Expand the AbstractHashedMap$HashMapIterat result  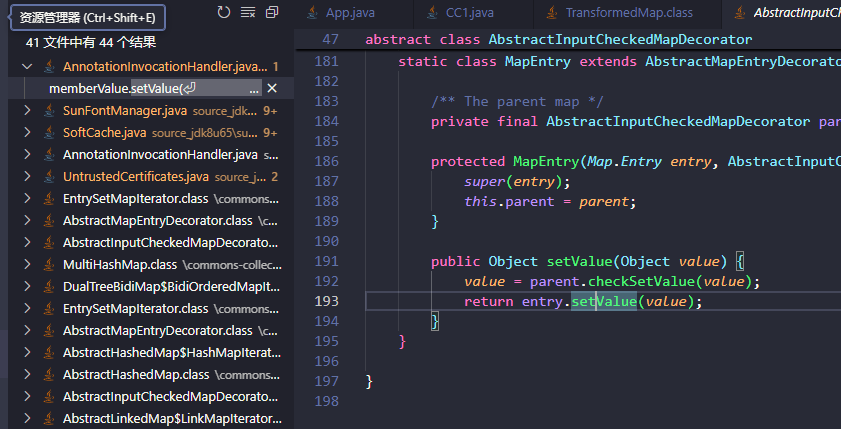(x=27, y=353)
